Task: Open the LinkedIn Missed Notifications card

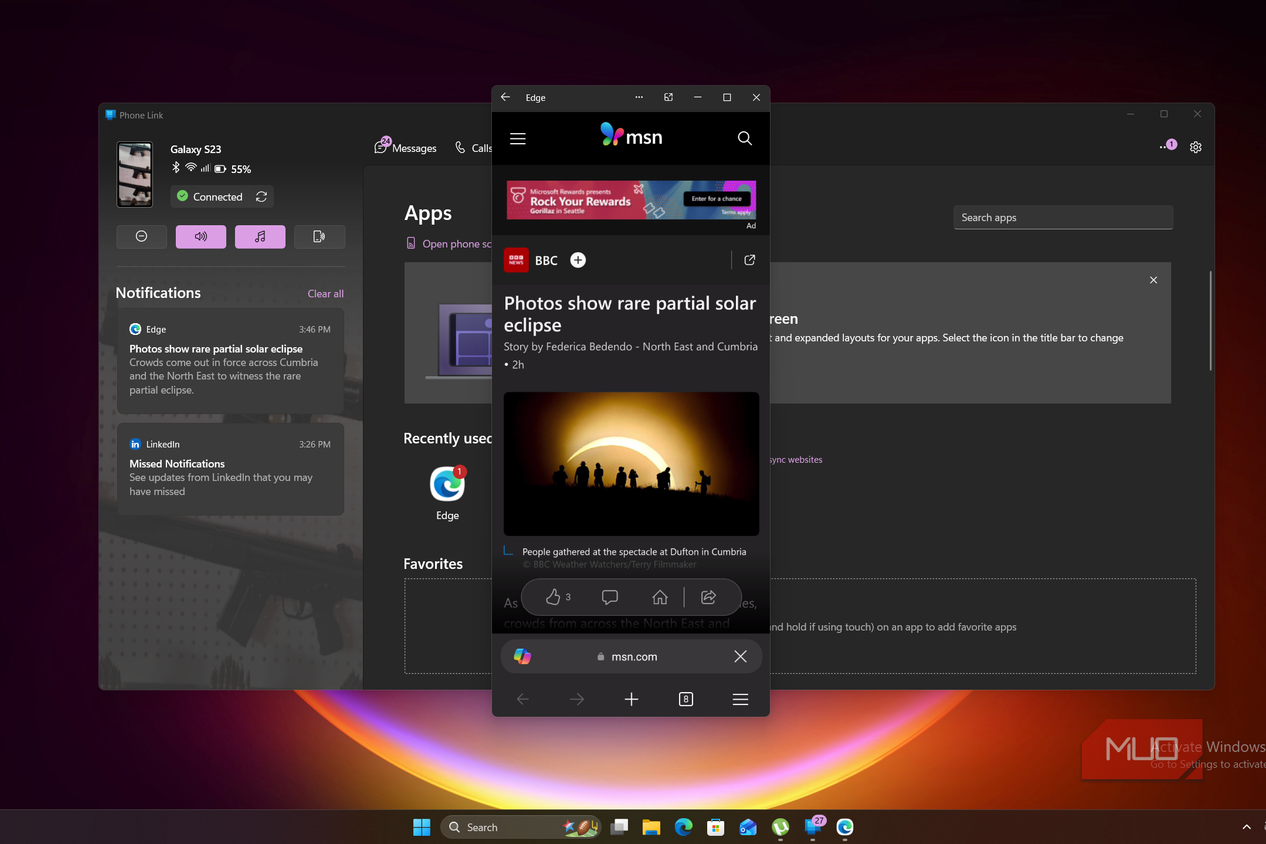Action: click(230, 468)
